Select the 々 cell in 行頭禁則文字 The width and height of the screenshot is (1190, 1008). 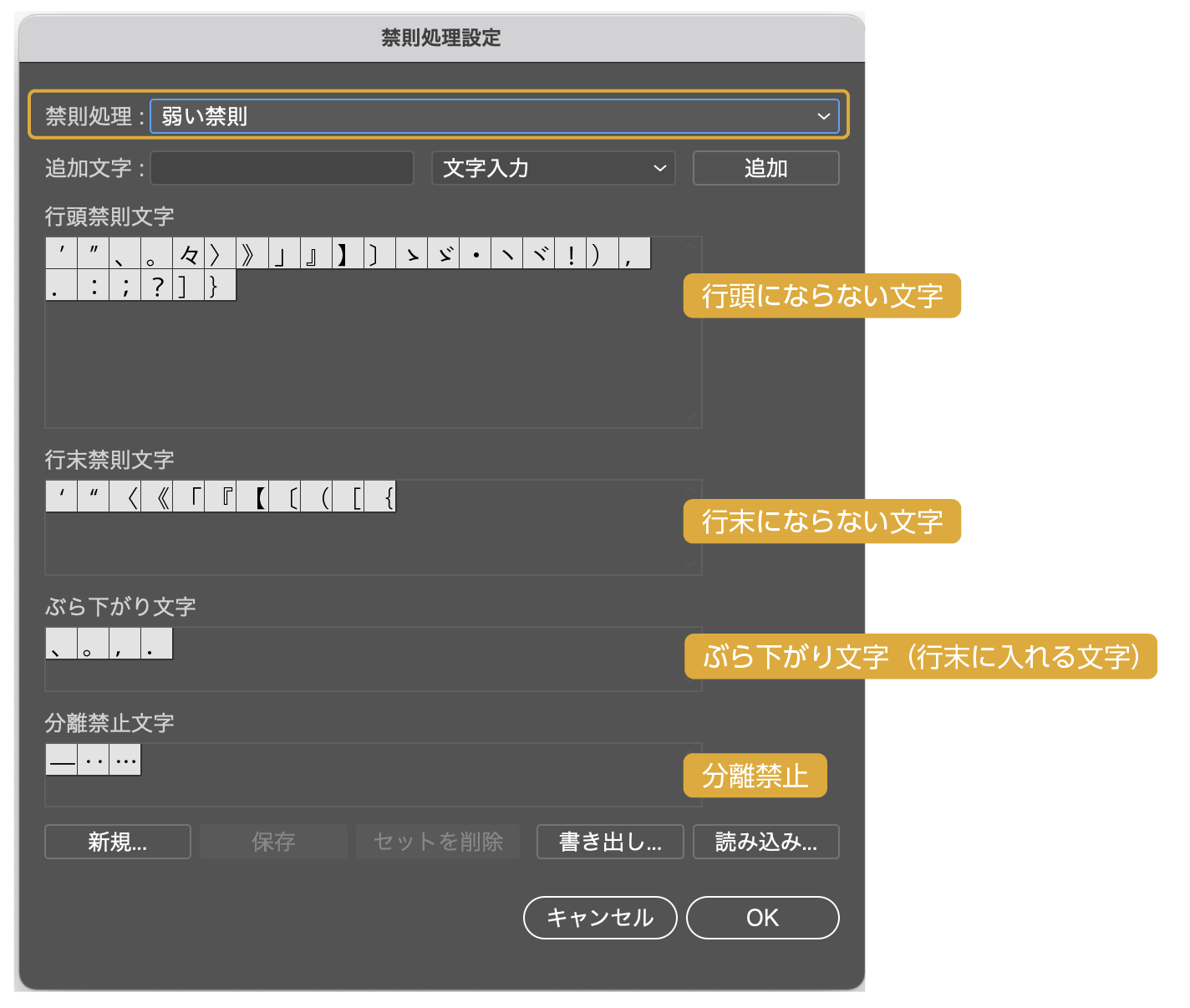tap(189, 253)
